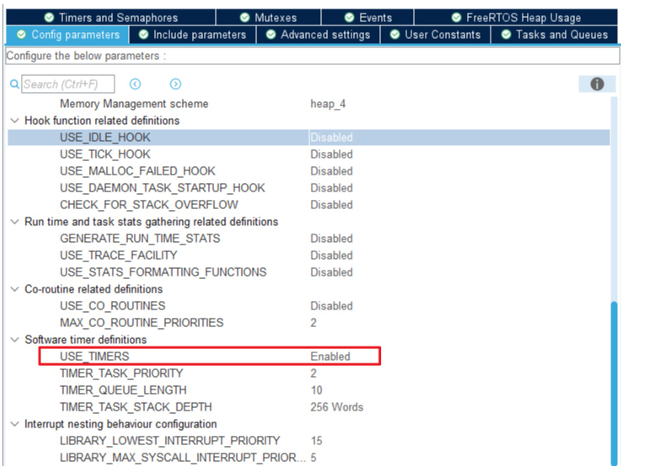
Task: Open the Tasks and Queues tab
Action: 554,35
